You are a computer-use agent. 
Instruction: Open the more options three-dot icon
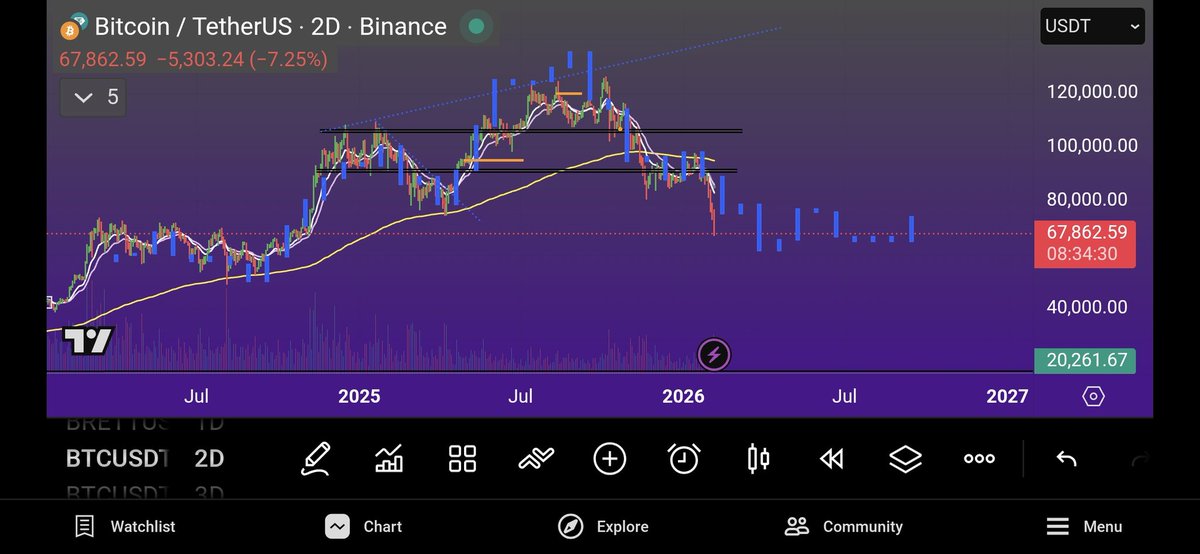(x=979, y=458)
